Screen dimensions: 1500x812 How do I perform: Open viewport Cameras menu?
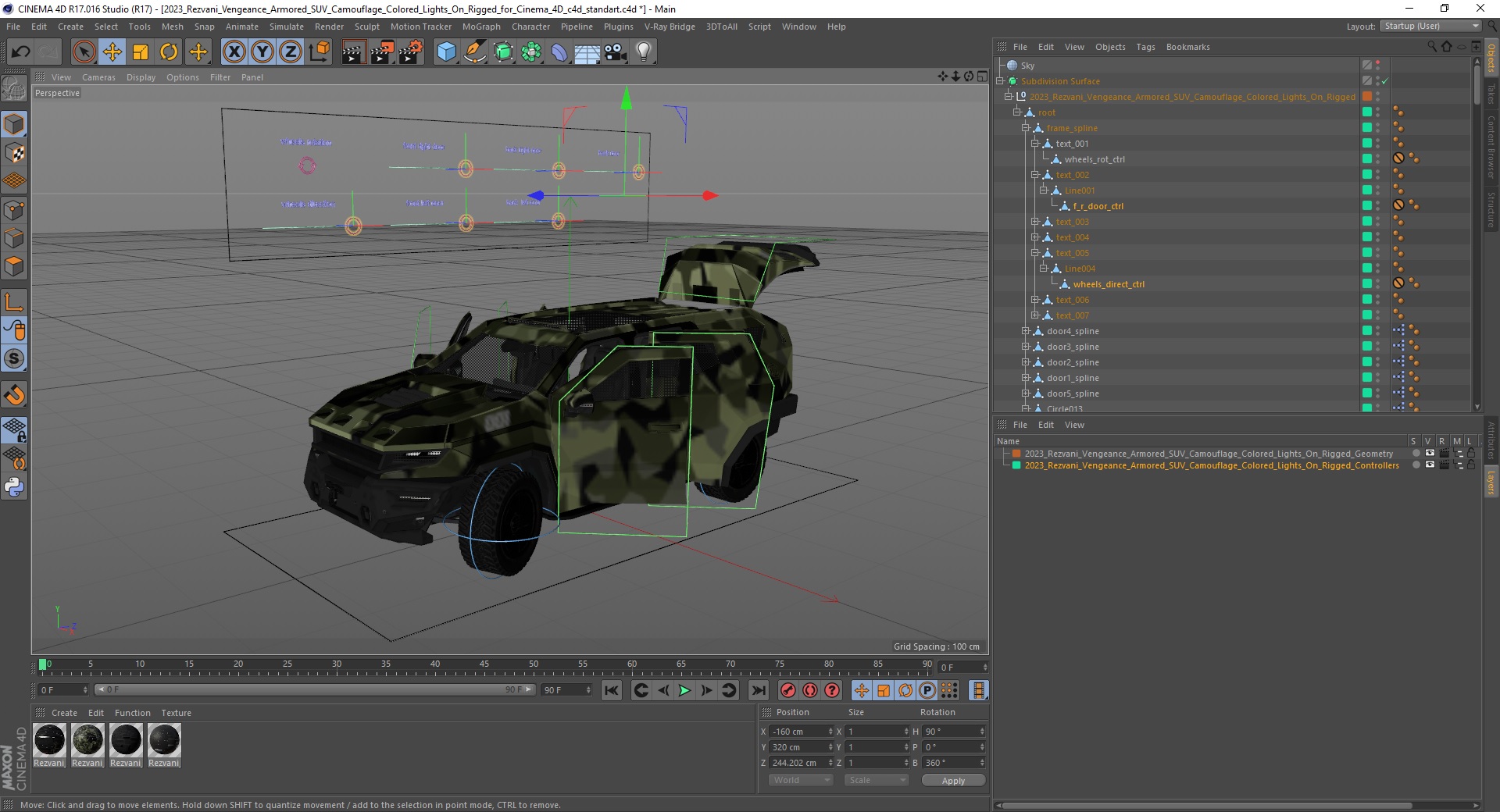(98, 77)
